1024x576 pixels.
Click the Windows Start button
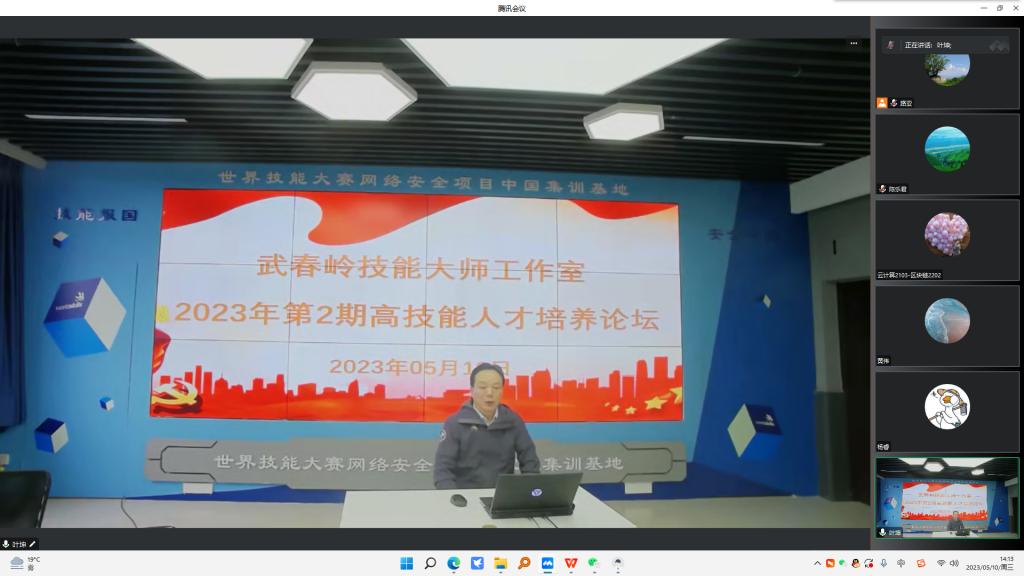[x=407, y=563]
